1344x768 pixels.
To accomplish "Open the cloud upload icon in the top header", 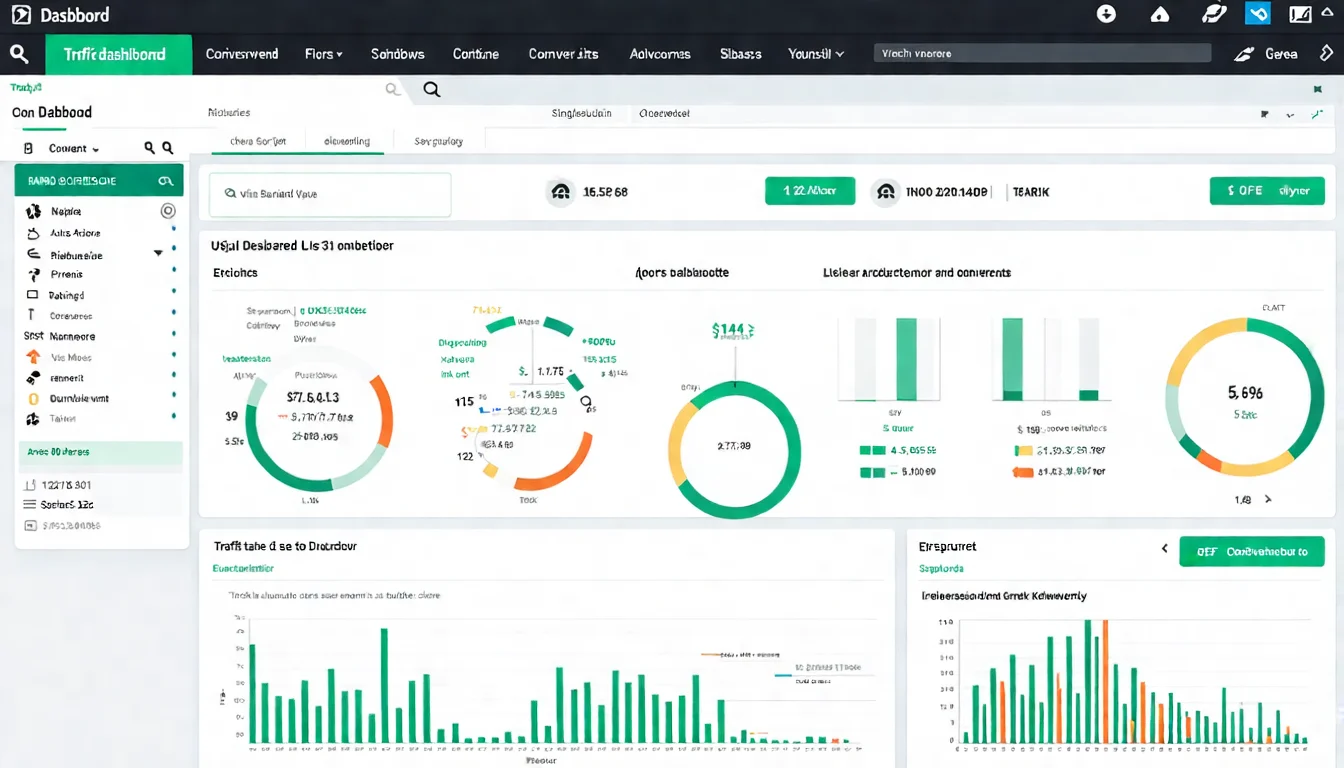I will [1158, 14].
